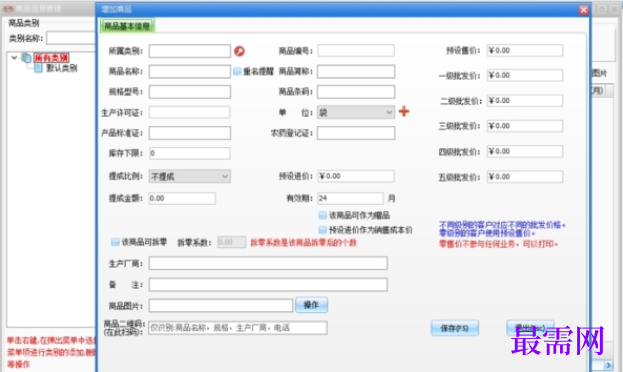Click the app icon in background window title

coord(8,9)
